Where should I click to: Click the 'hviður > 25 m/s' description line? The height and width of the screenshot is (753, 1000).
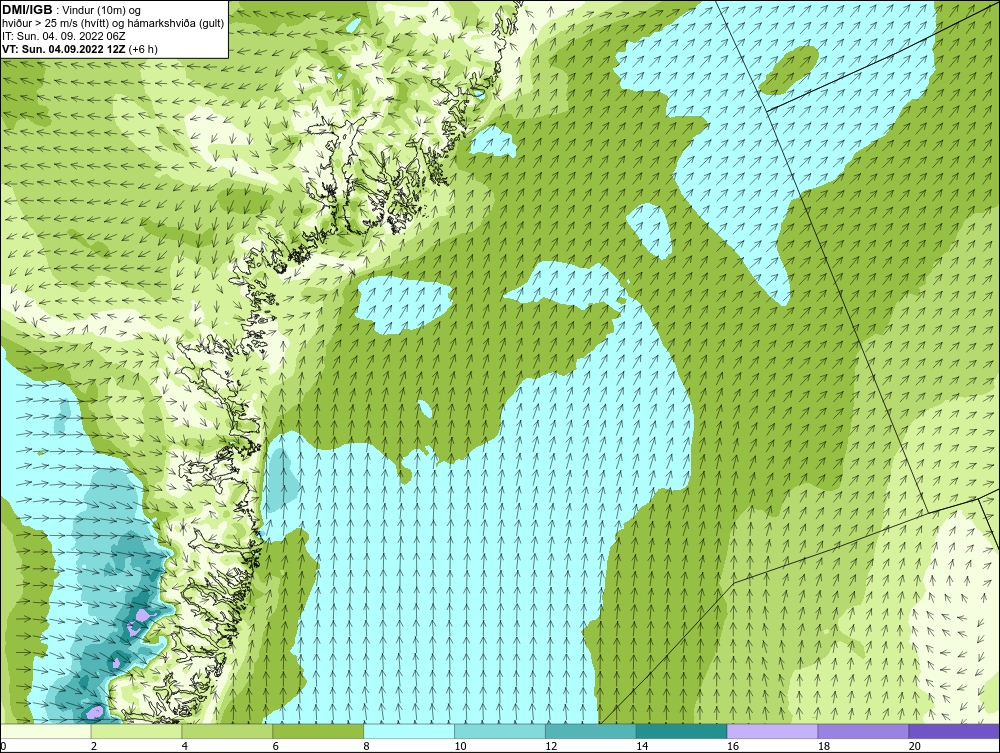pos(113,23)
